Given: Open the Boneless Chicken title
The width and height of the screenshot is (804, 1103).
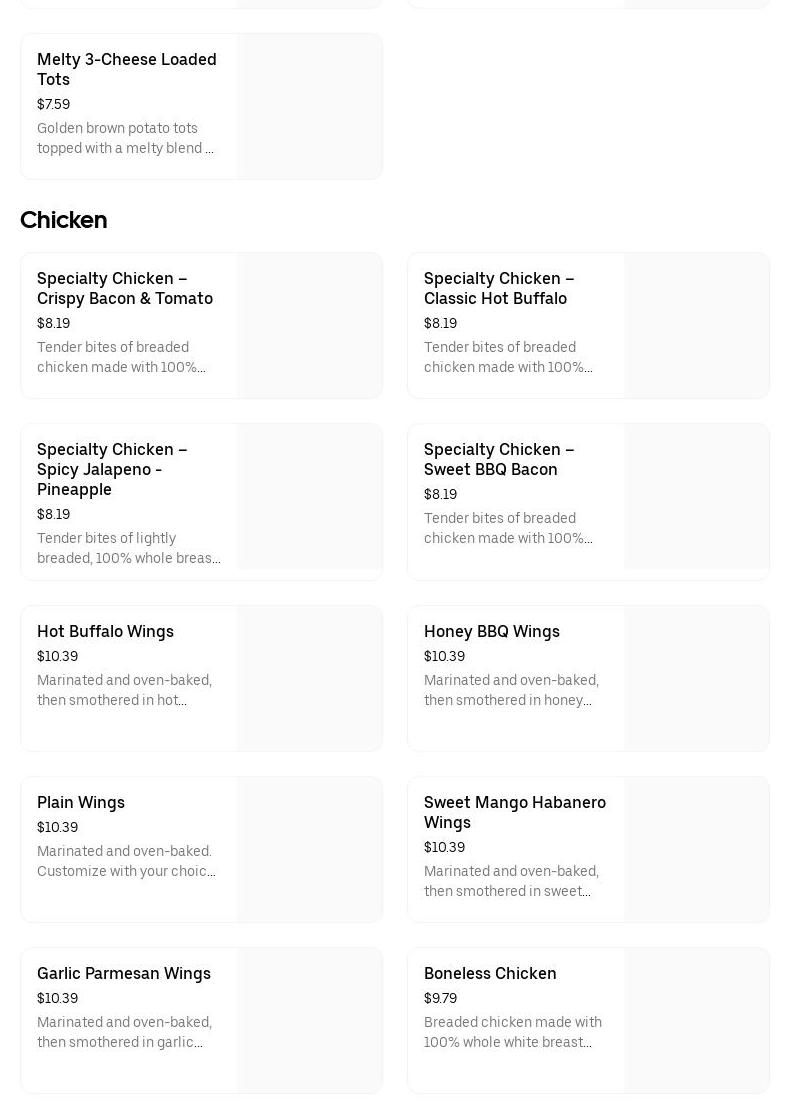Looking at the screenshot, I should pyautogui.click(x=490, y=973).
